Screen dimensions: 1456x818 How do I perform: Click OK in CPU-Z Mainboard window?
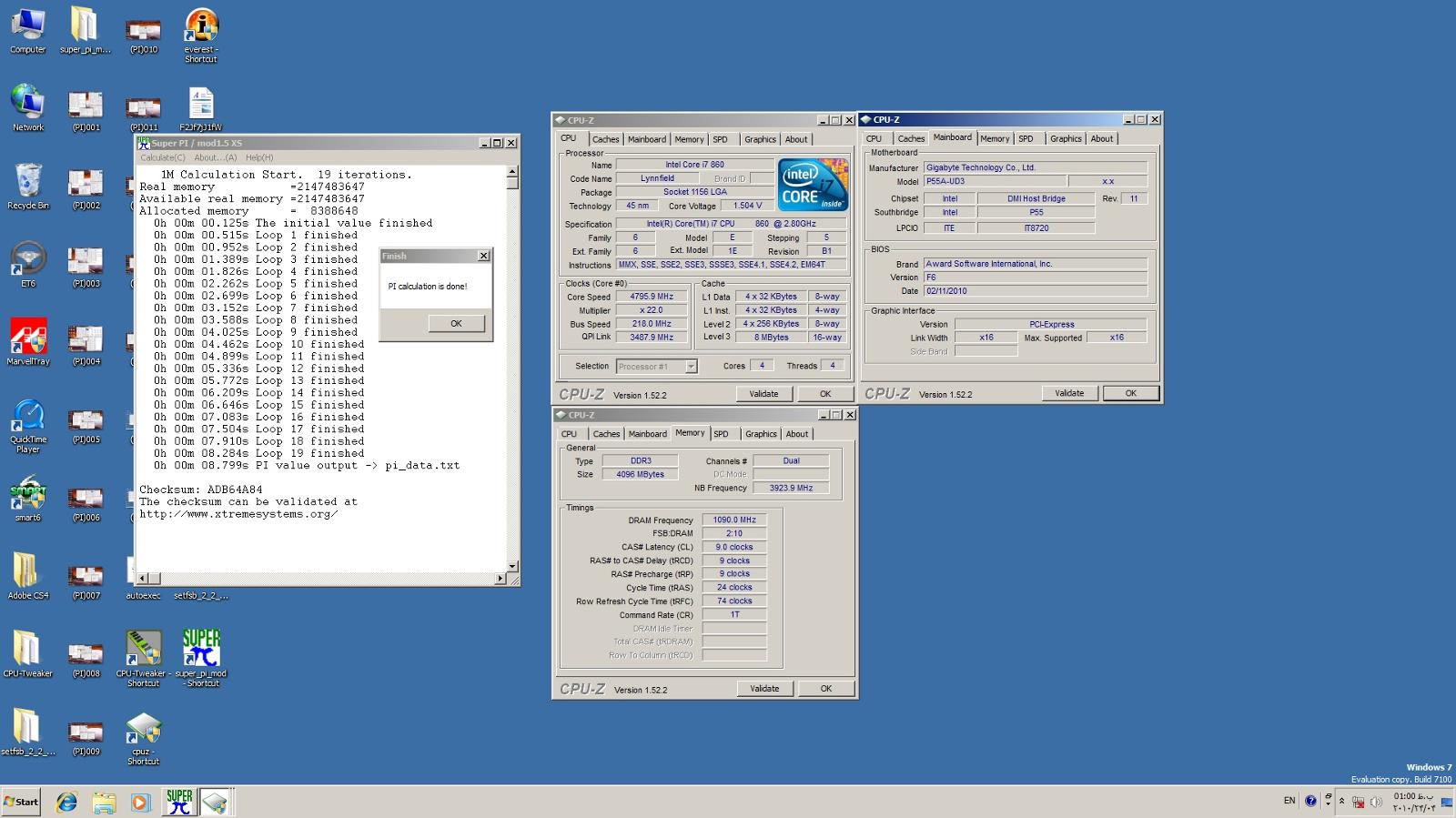pyautogui.click(x=1131, y=393)
